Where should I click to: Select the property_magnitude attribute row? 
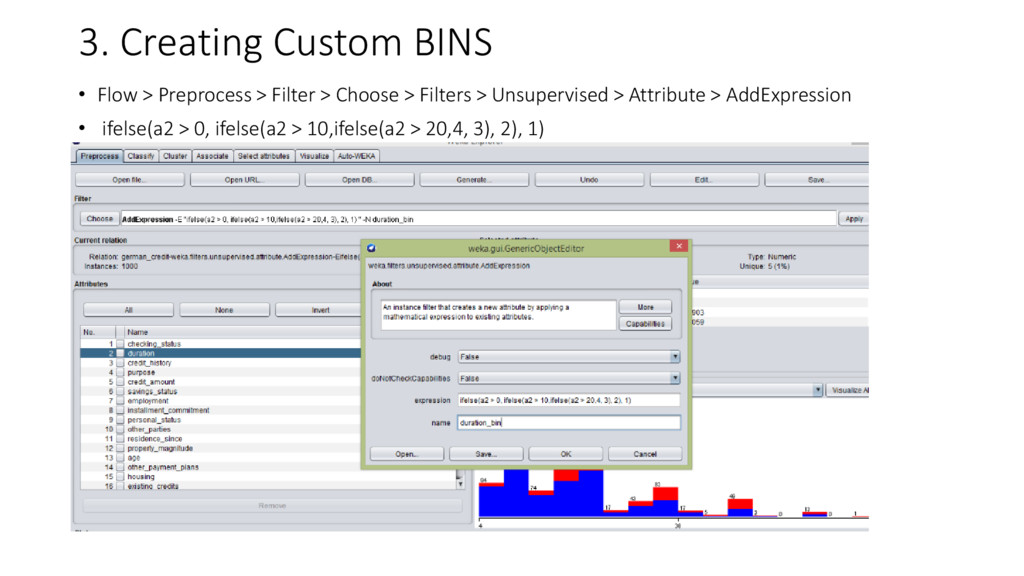(x=221, y=449)
